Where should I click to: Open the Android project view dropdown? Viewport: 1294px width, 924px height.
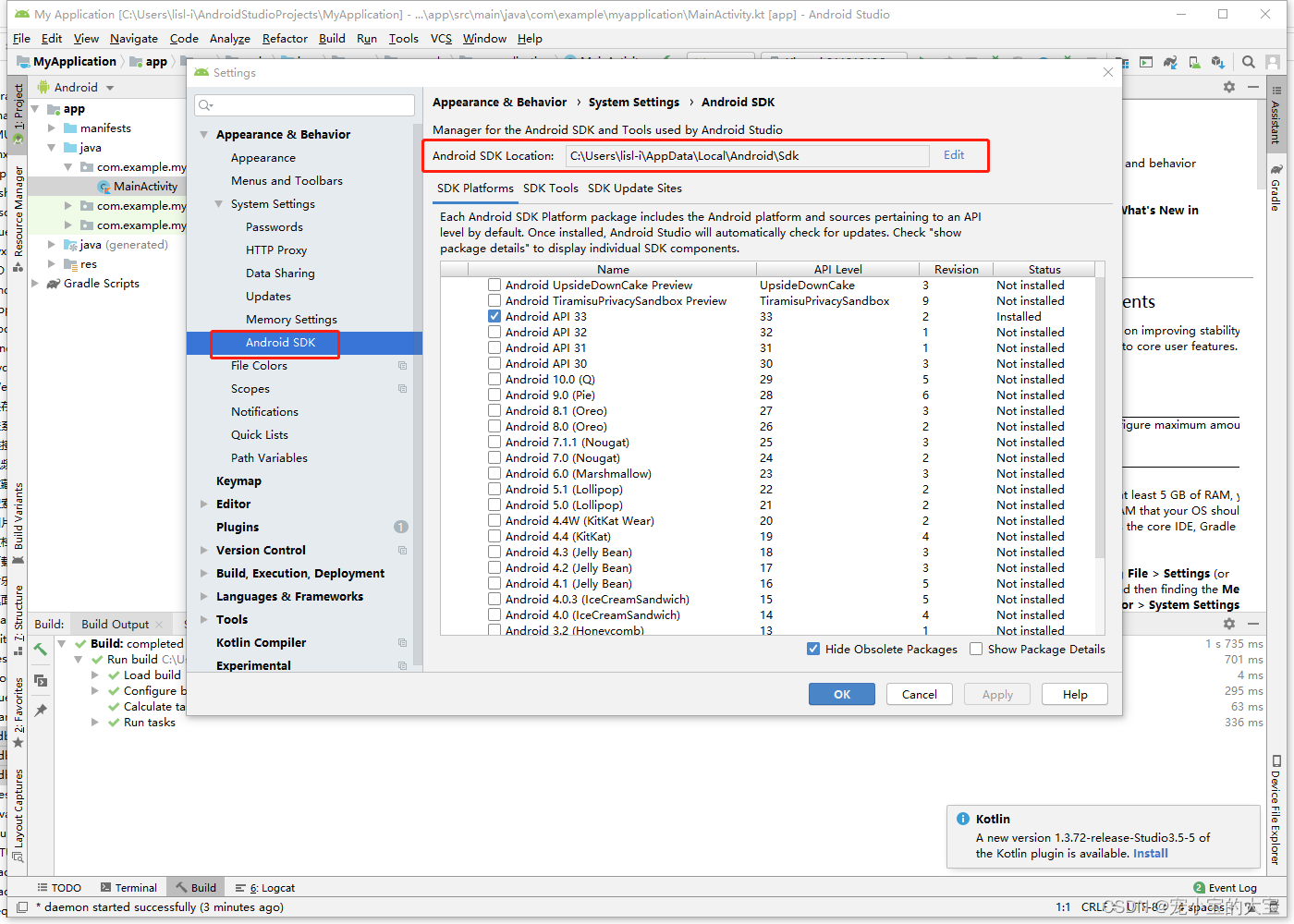click(x=77, y=88)
